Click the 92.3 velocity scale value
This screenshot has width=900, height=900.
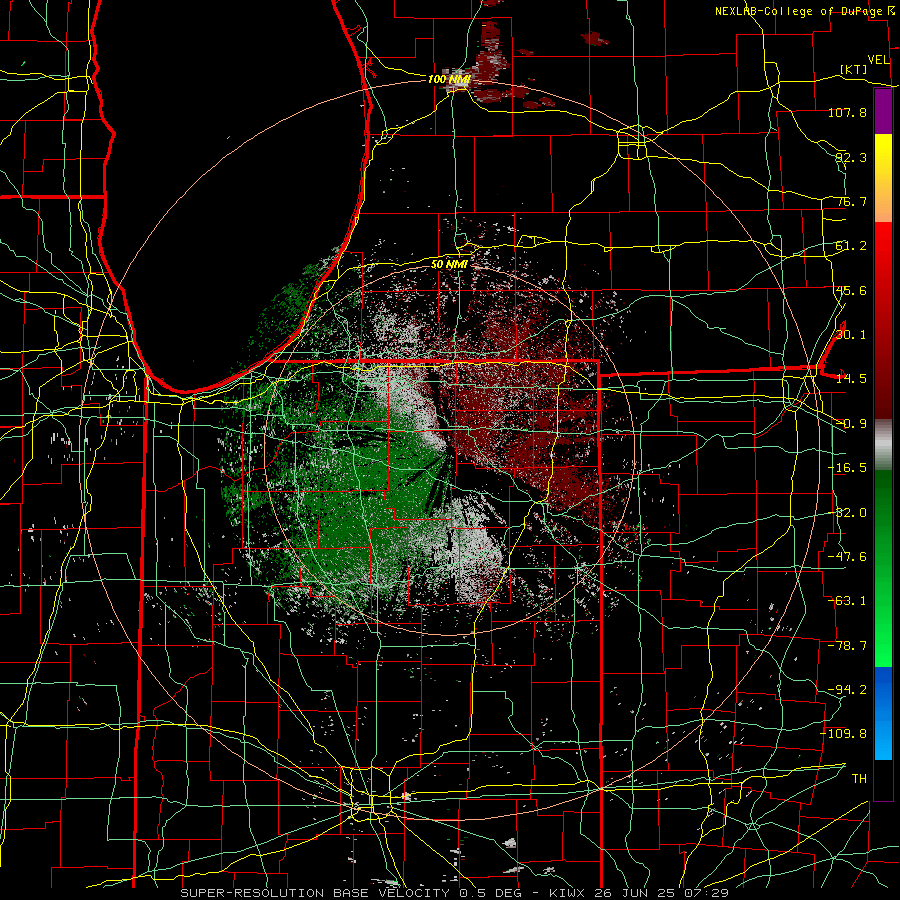pyautogui.click(x=851, y=157)
